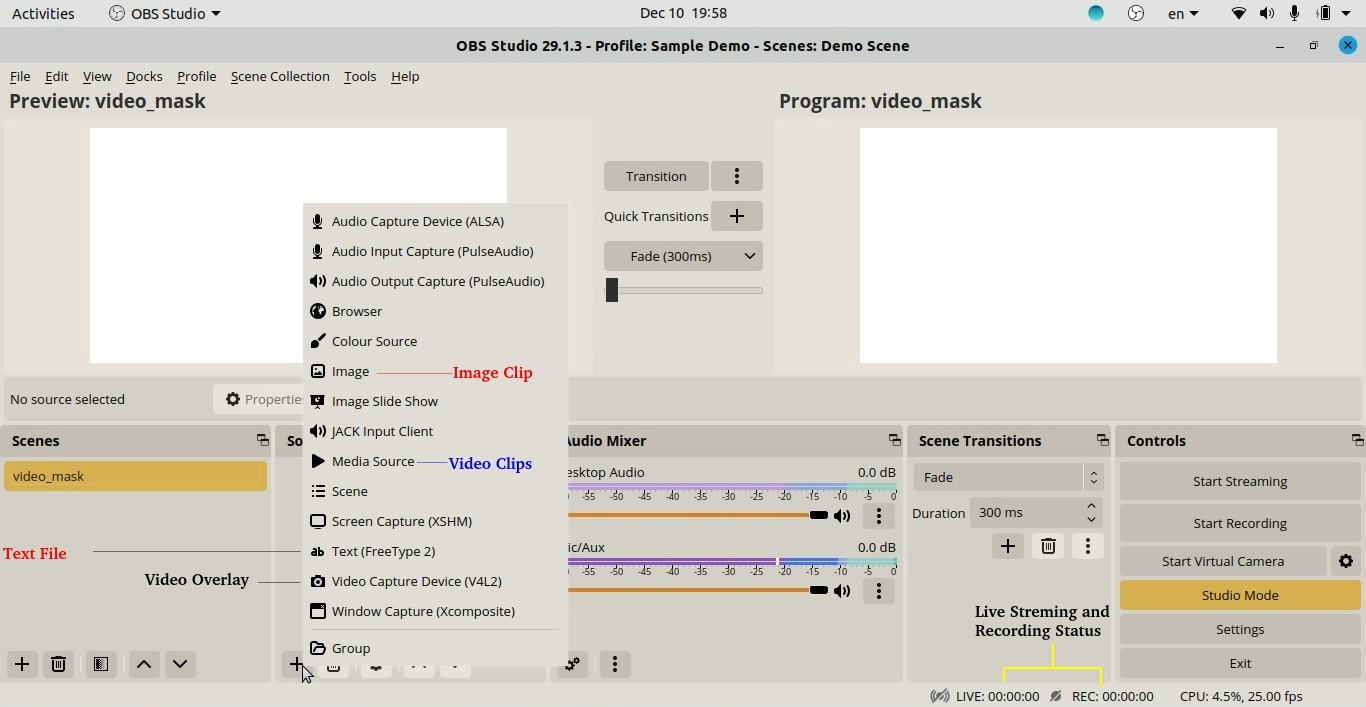Image resolution: width=1366 pixels, height=707 pixels.
Task: Add a Browser source
Action: click(x=435, y=311)
